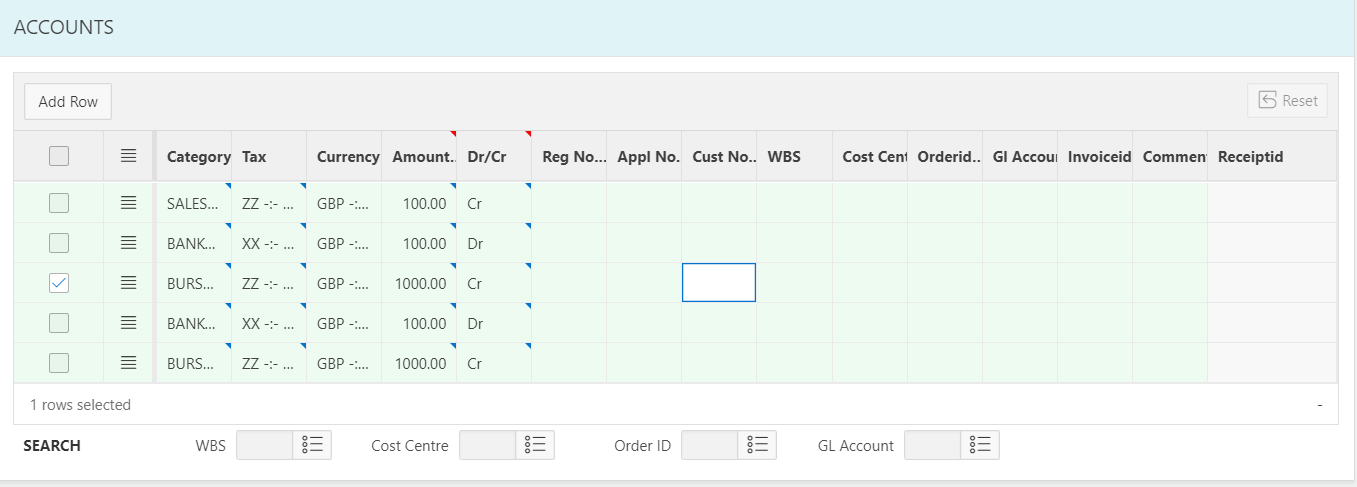This screenshot has width=1357, height=487.
Task: Click the GBP currency cell in the SALES row
Action: click(344, 203)
